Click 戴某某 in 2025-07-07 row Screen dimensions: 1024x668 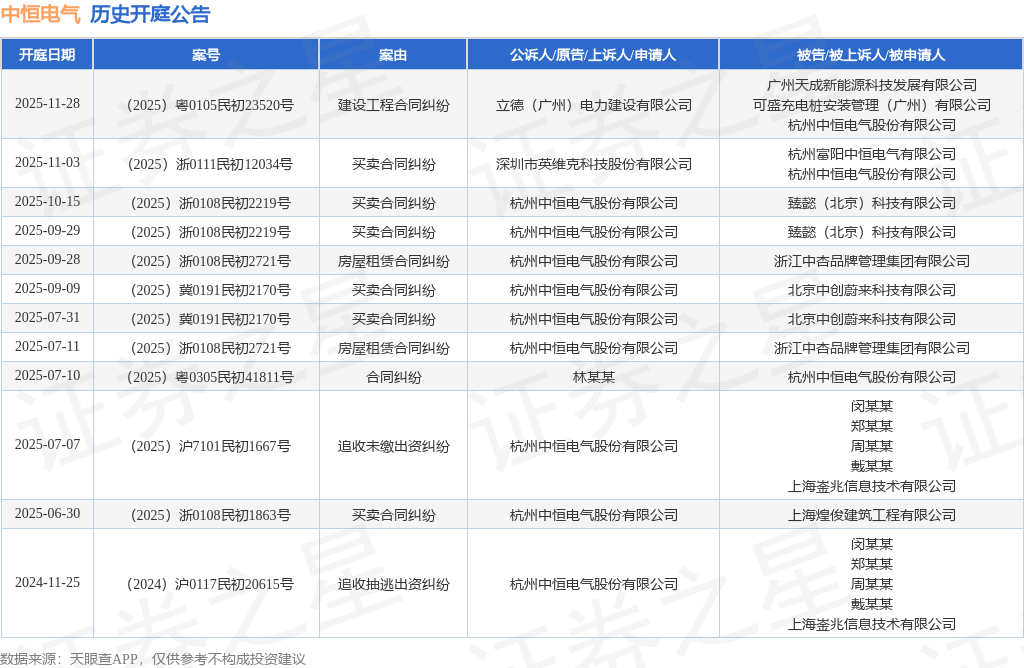tap(871, 466)
